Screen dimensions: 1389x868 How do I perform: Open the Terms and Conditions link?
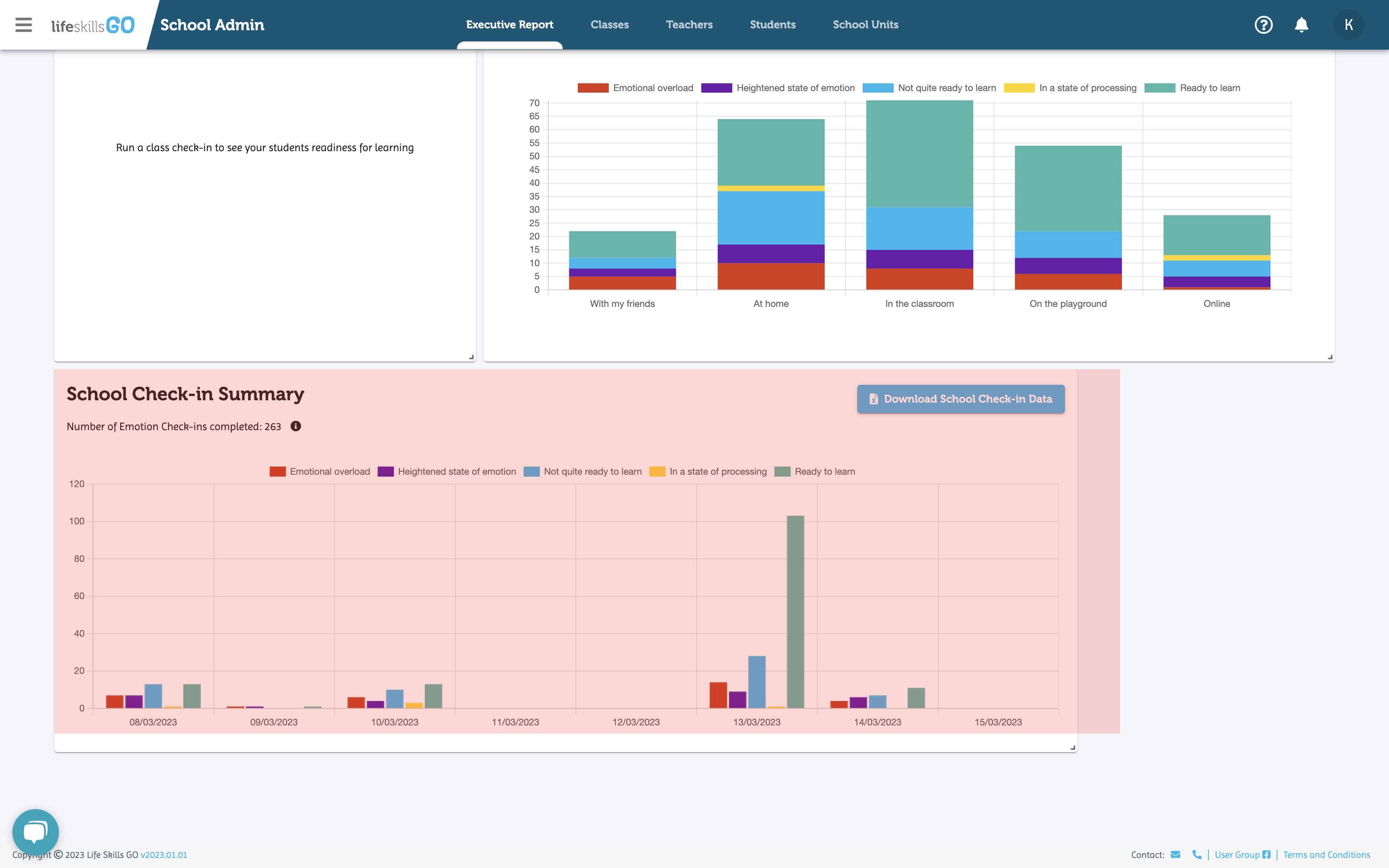[x=1327, y=854]
